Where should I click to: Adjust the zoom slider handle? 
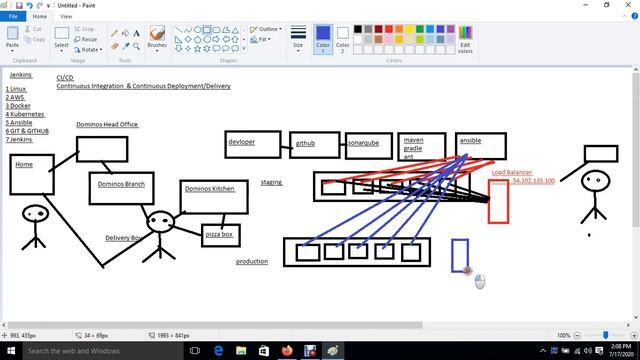[x=606, y=335]
